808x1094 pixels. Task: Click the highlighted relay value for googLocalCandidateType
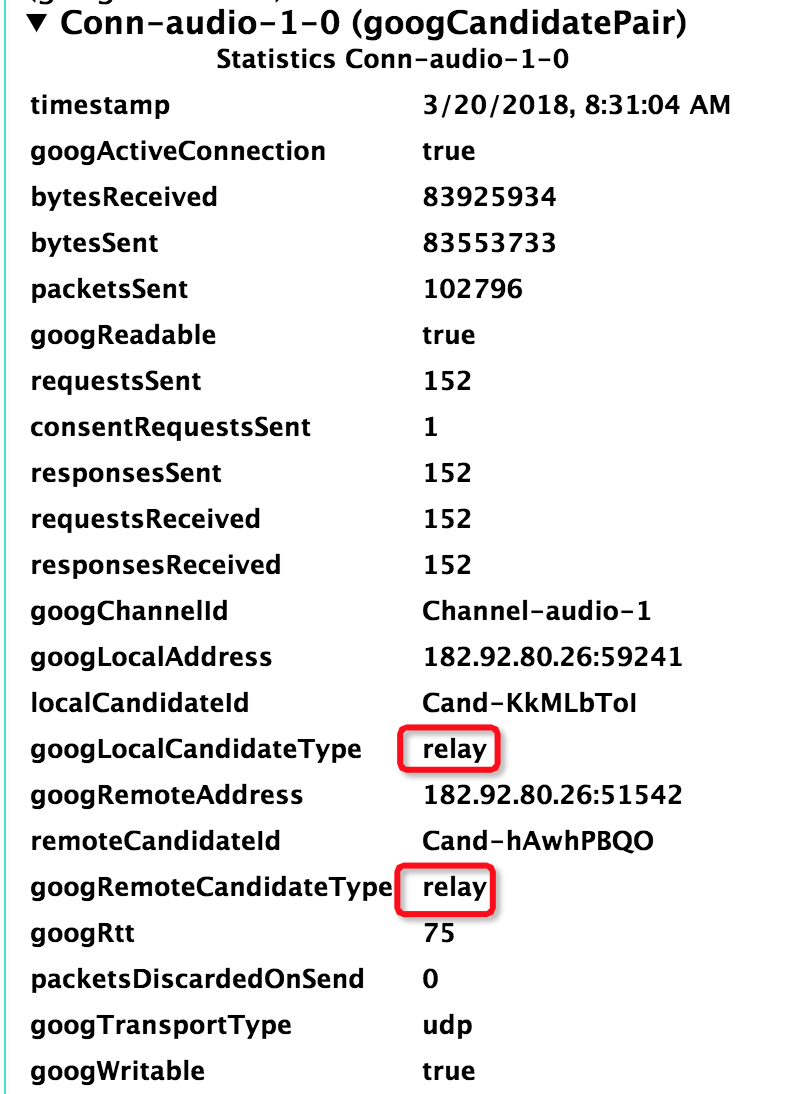(x=454, y=750)
